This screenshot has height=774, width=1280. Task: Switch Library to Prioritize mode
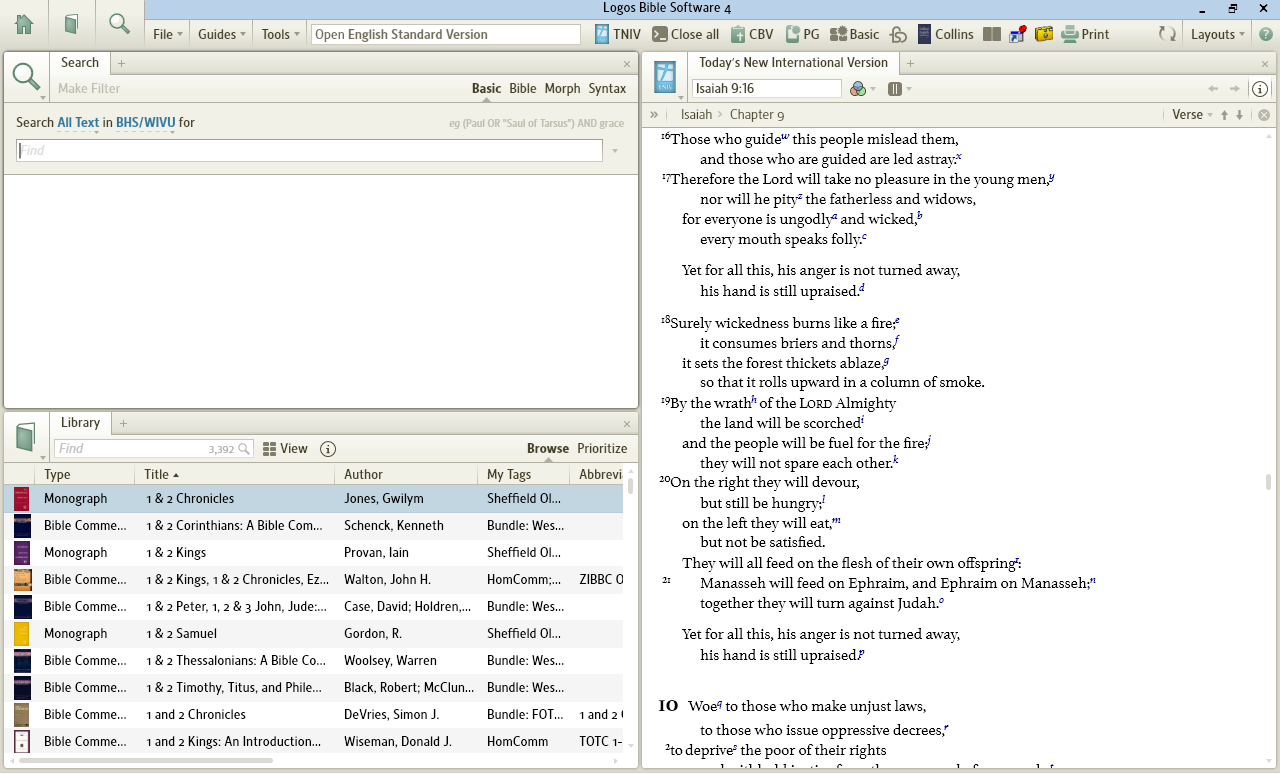(x=602, y=448)
